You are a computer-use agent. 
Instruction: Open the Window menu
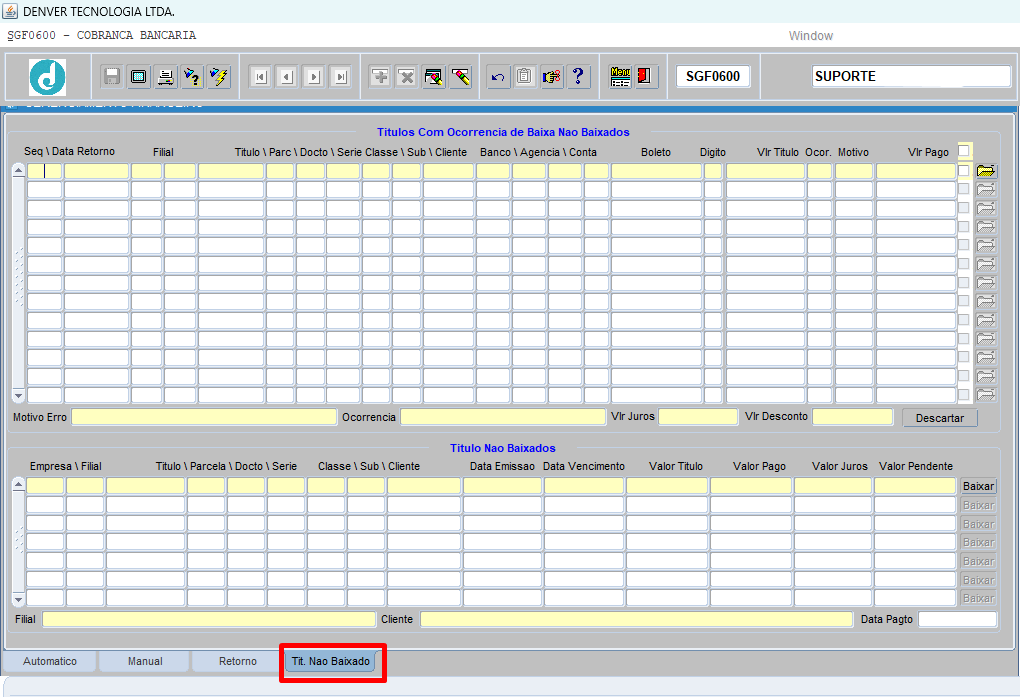click(x=811, y=36)
